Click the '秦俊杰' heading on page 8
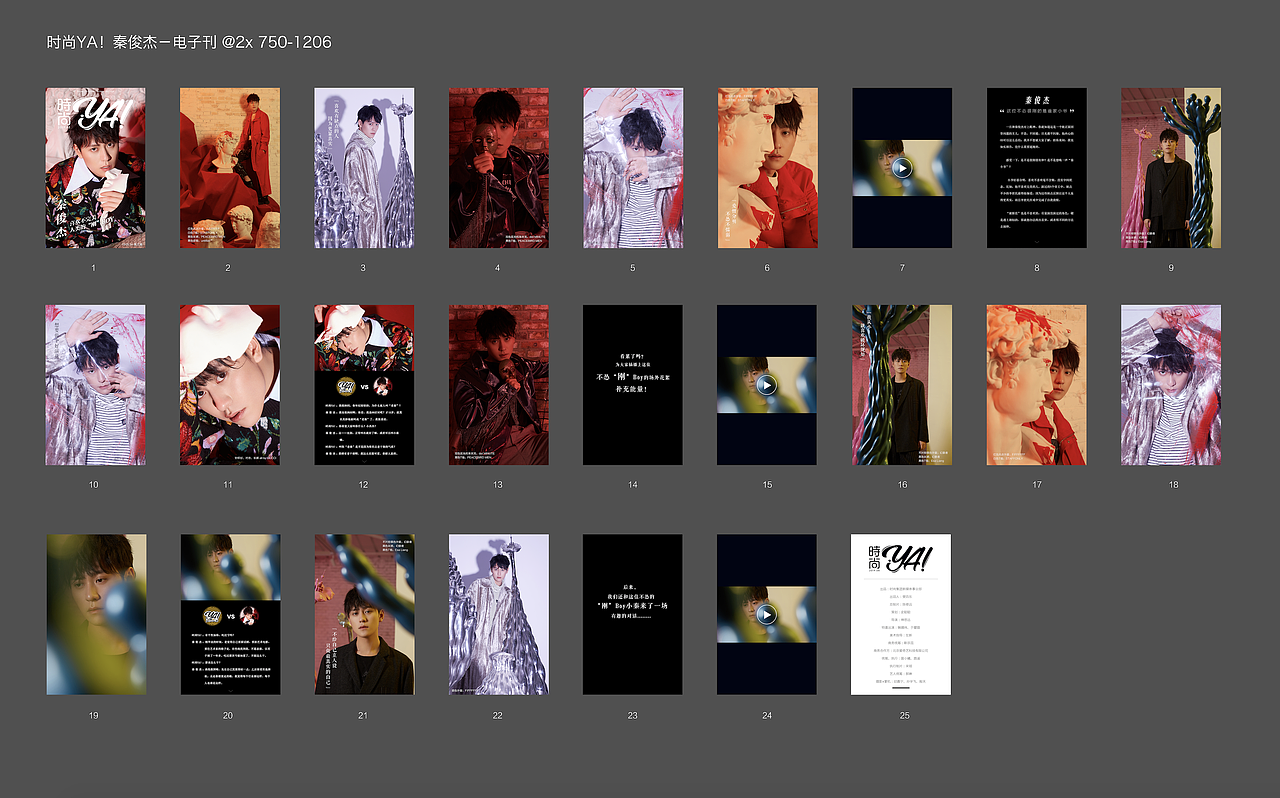The height and width of the screenshot is (798, 1280). (x=1037, y=100)
